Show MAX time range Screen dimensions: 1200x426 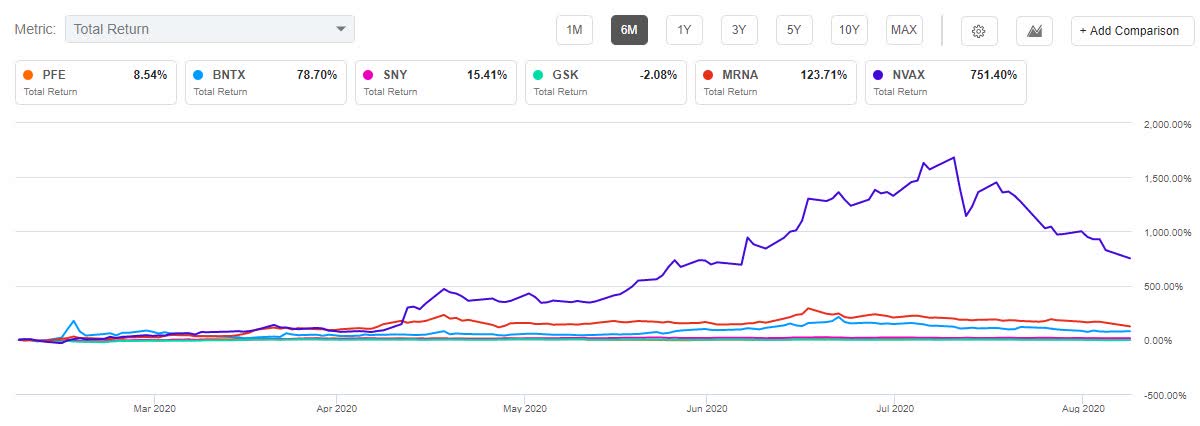pos(904,30)
